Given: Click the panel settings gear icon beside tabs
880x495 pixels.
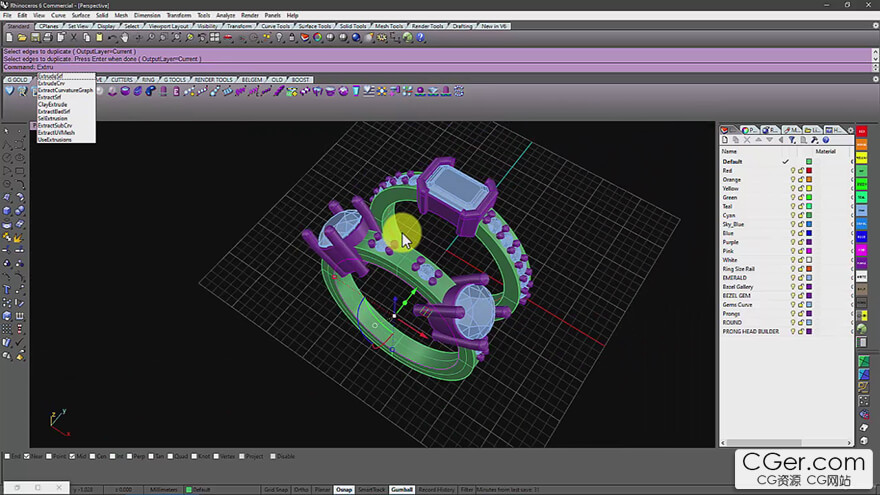Looking at the screenshot, I should (x=850, y=130).
